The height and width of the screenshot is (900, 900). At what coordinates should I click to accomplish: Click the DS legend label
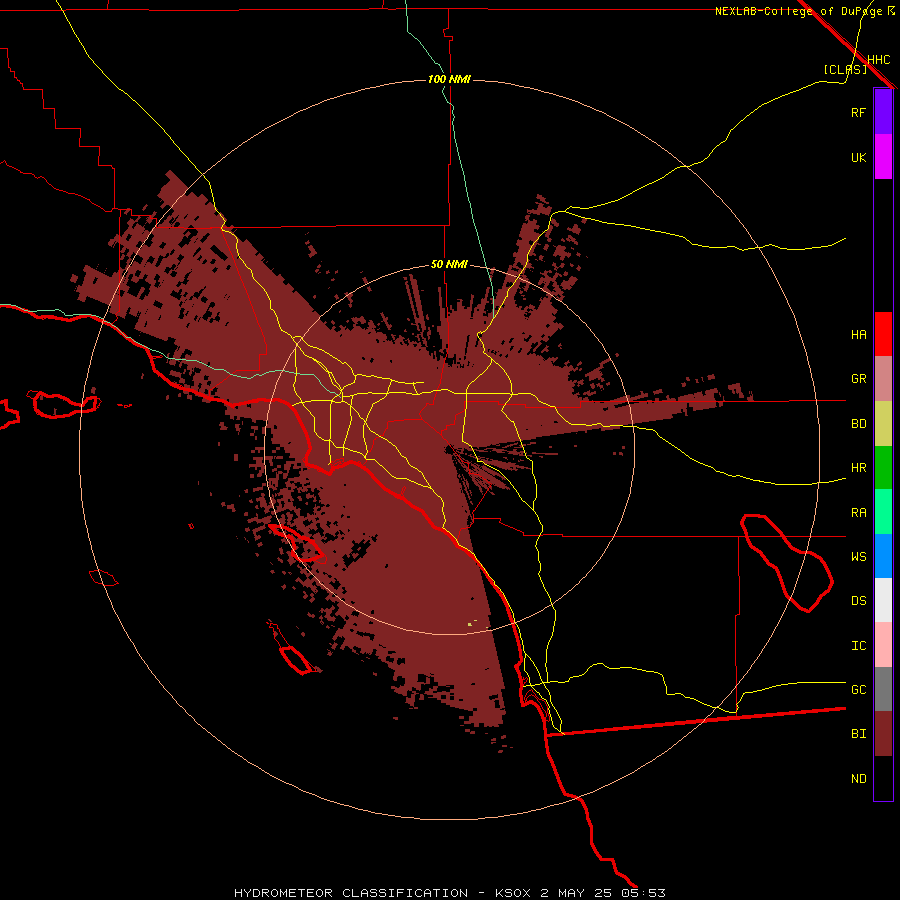click(x=858, y=601)
